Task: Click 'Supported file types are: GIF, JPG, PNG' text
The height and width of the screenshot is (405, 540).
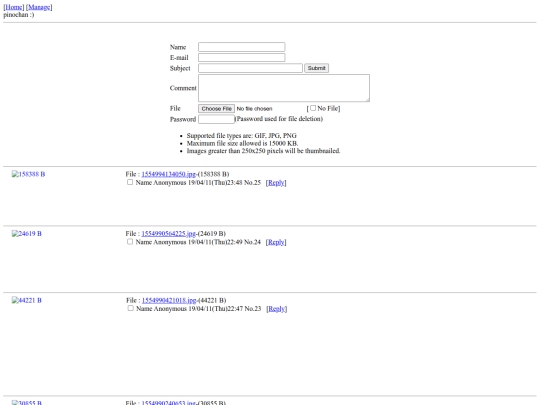Action: point(241,136)
